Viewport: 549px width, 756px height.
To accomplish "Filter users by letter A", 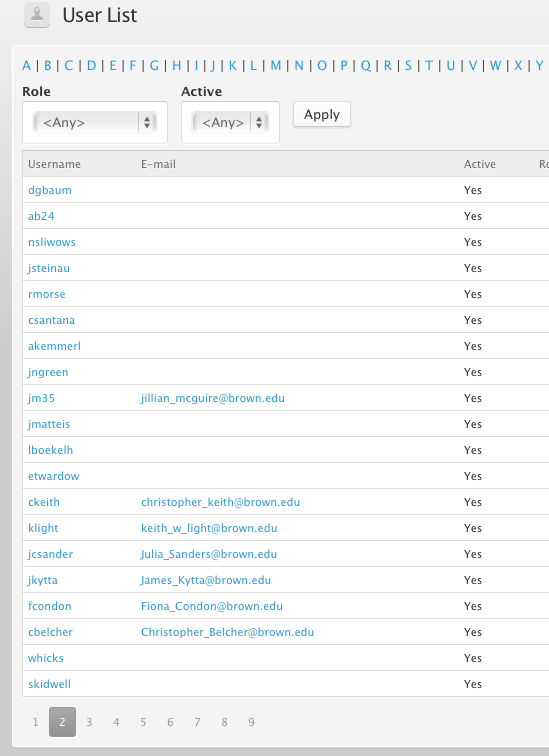I will tap(27, 66).
